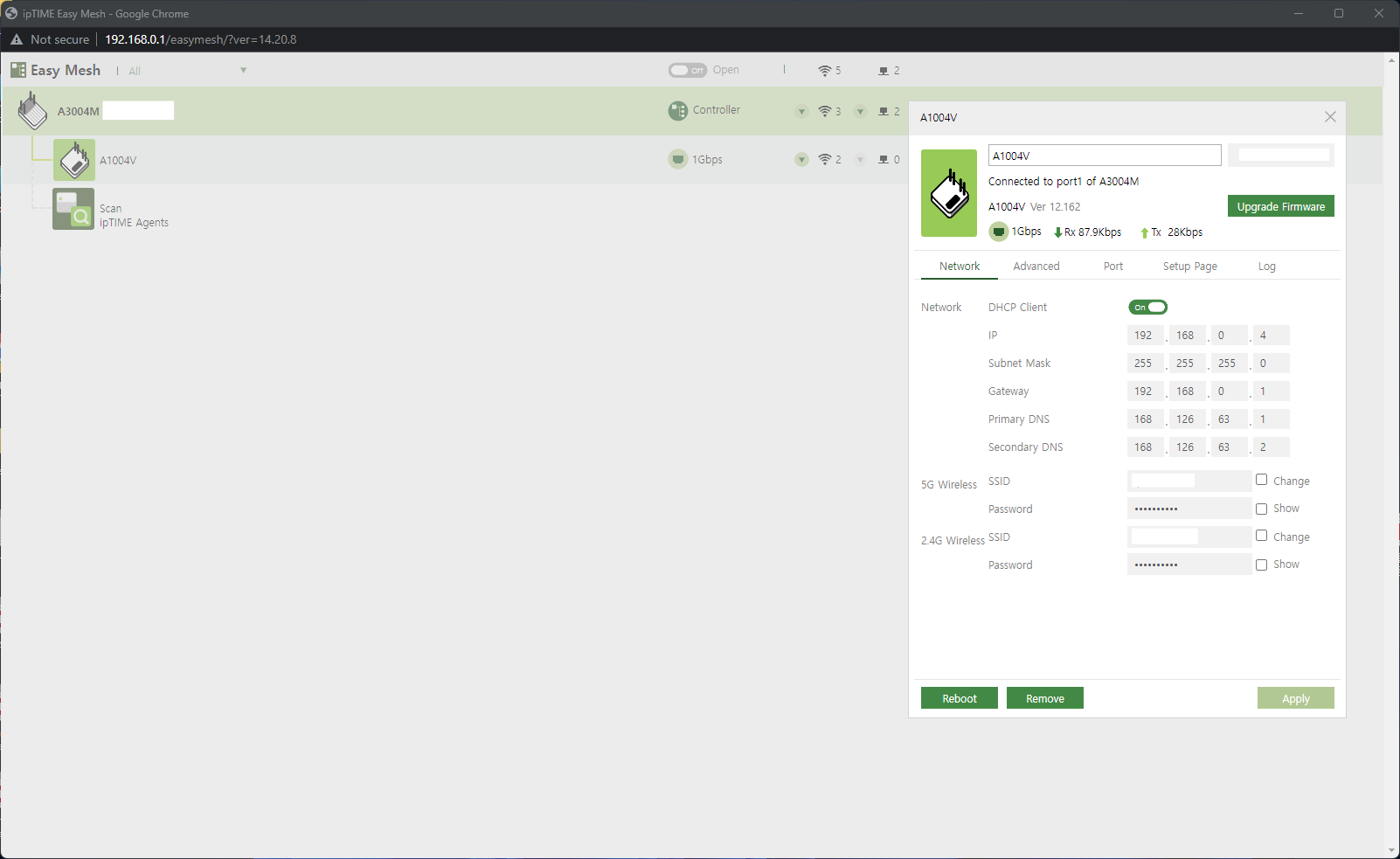Image resolution: width=1400 pixels, height=859 pixels.
Task: Click the Not secure warning icon
Action: [17, 39]
